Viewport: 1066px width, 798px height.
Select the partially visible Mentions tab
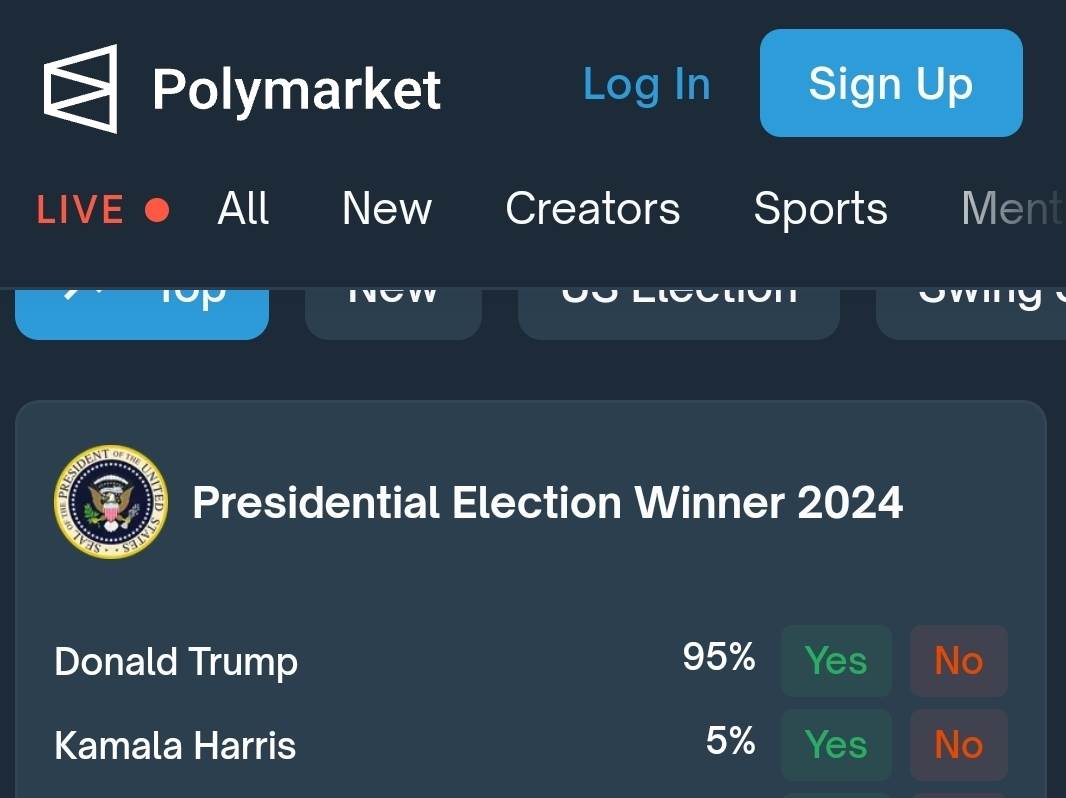tap(1012, 209)
